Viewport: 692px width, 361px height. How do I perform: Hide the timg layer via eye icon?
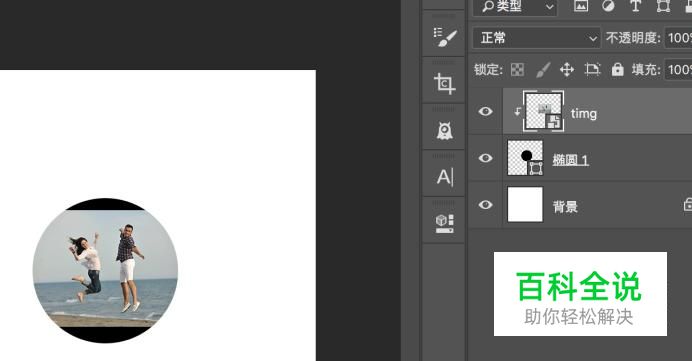point(485,111)
